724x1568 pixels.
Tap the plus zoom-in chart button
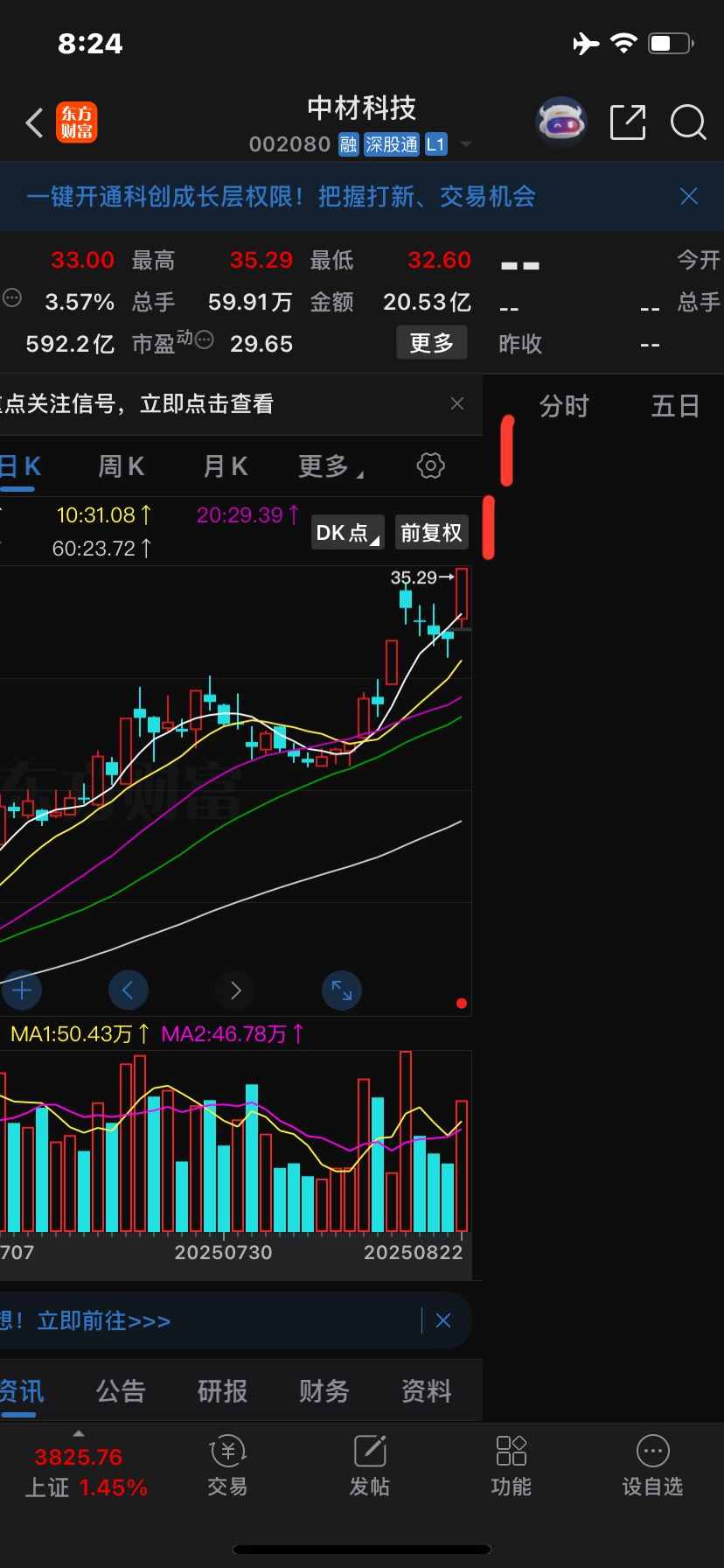click(x=22, y=990)
